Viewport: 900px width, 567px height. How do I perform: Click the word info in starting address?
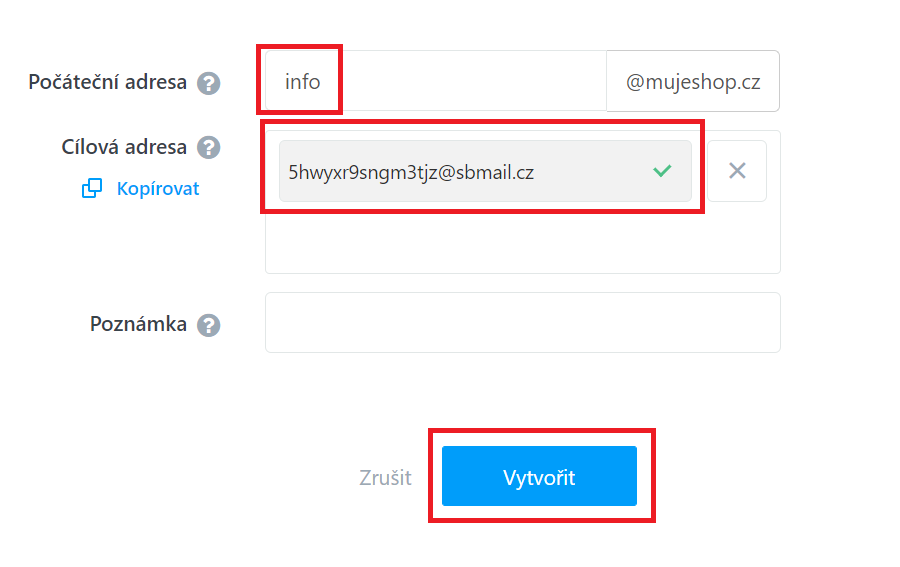click(x=302, y=81)
